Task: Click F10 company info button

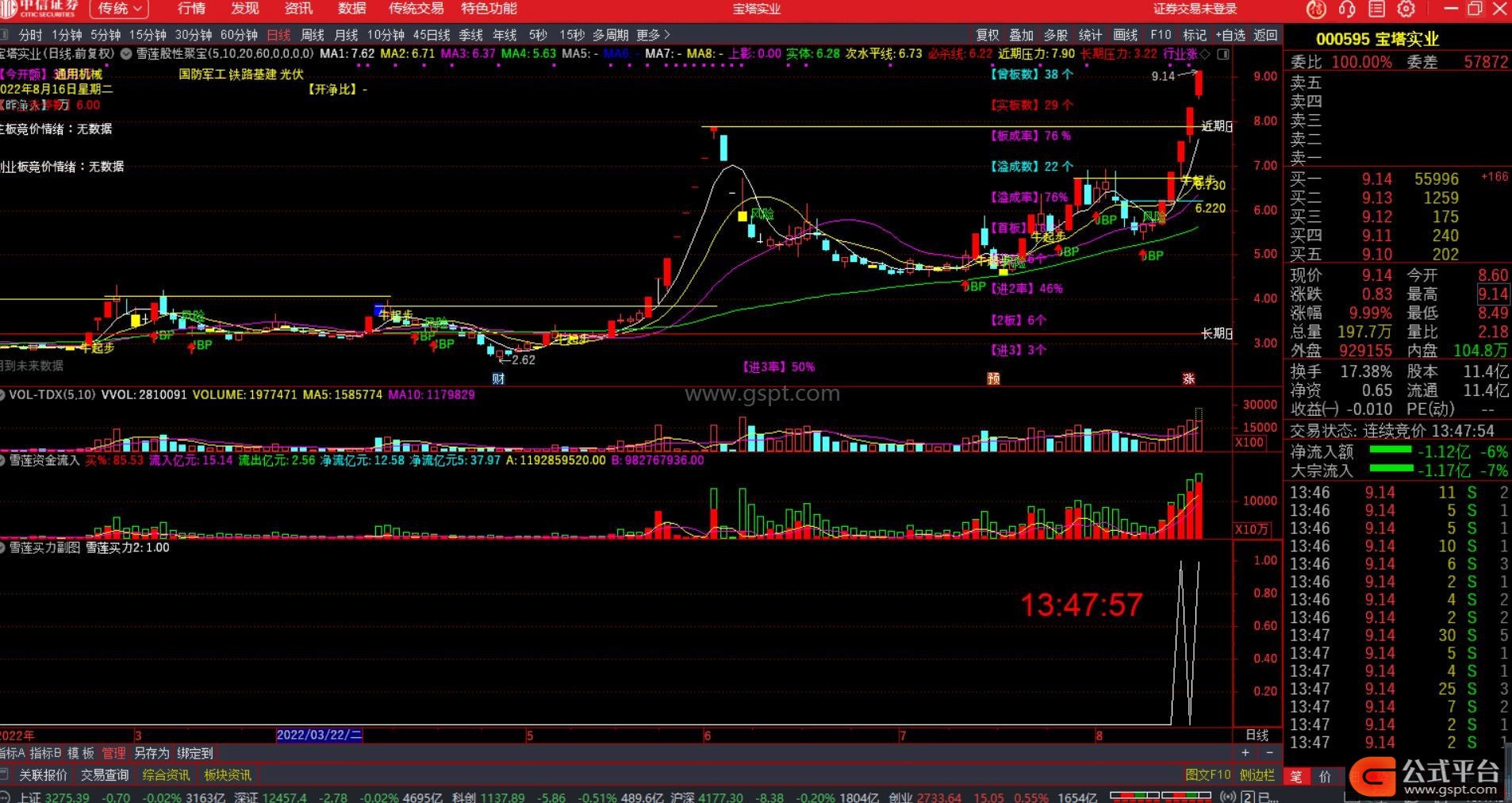Action: (1161, 35)
